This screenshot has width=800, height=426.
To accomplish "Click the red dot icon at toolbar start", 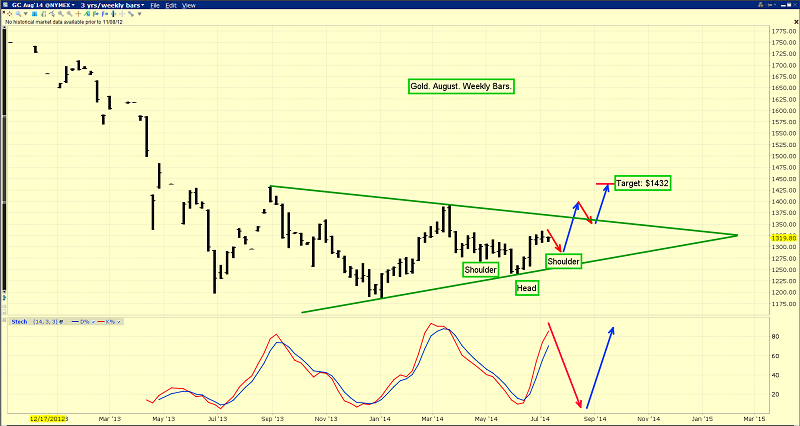I will click(9, 13).
